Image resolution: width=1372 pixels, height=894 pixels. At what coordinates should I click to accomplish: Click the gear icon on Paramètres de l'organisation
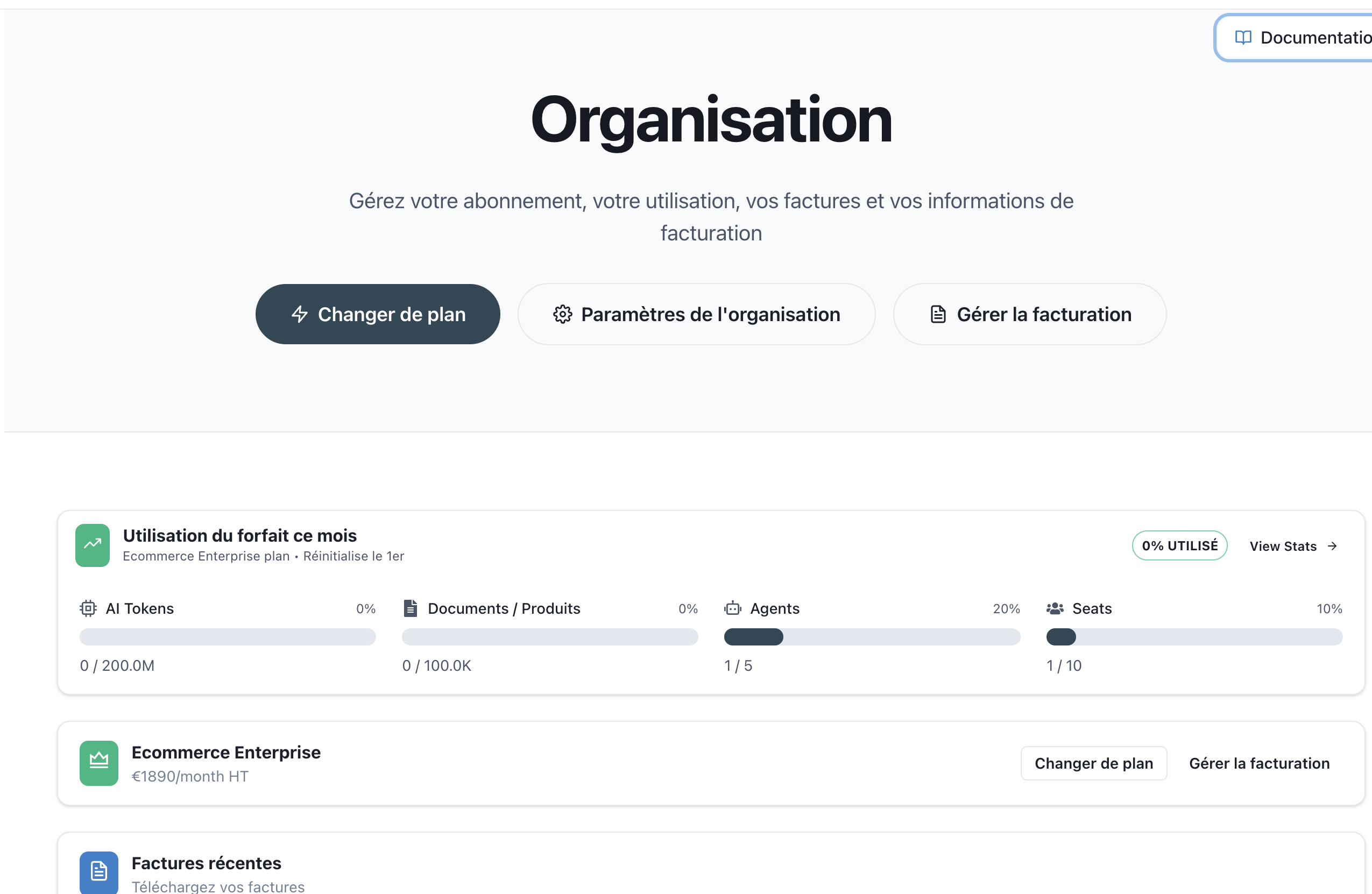[562, 314]
